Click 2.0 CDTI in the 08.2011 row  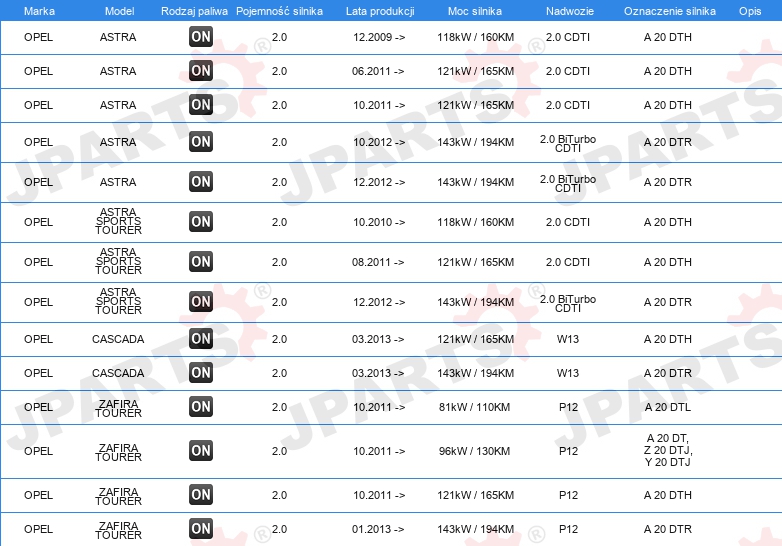568,262
